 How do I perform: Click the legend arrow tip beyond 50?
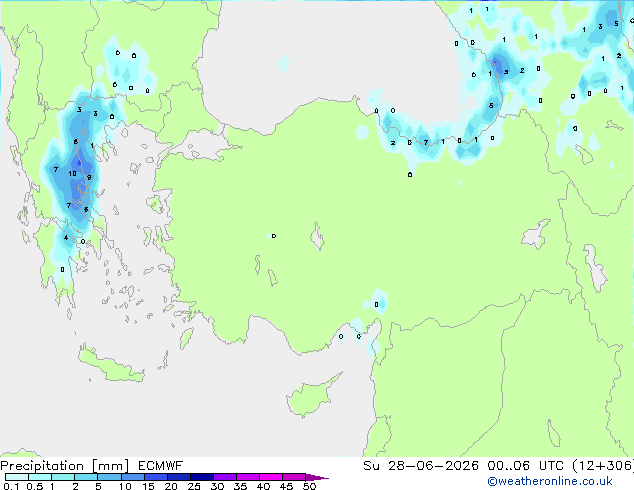317,477
